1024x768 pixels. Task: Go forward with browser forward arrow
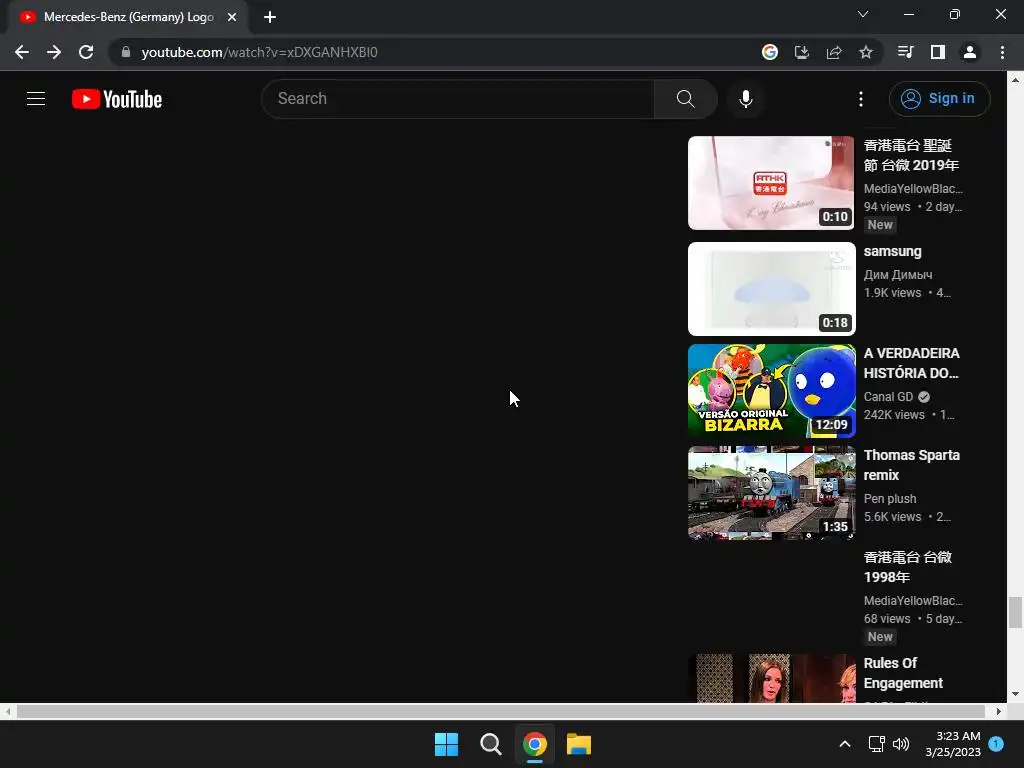(x=54, y=52)
